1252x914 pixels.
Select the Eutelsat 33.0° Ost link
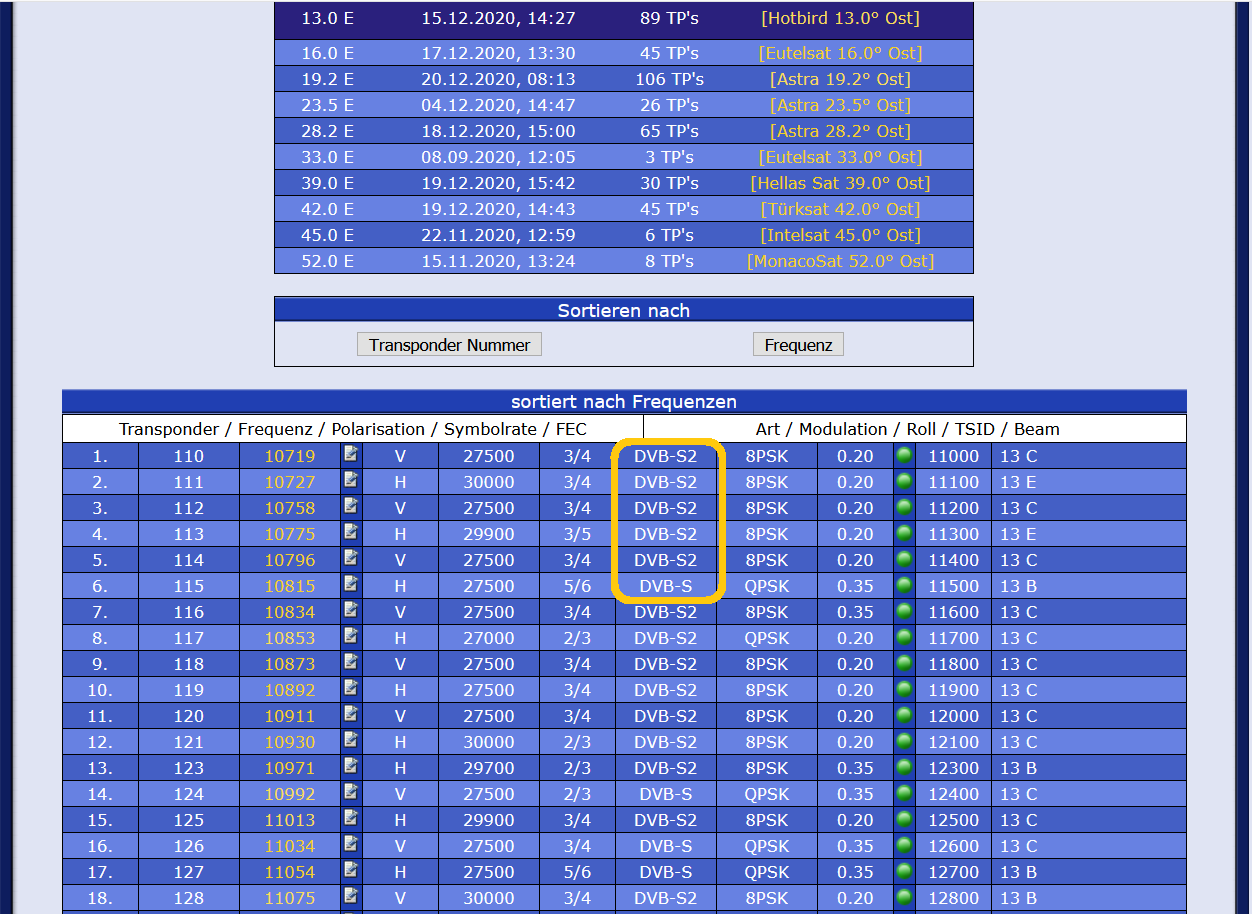click(840, 157)
